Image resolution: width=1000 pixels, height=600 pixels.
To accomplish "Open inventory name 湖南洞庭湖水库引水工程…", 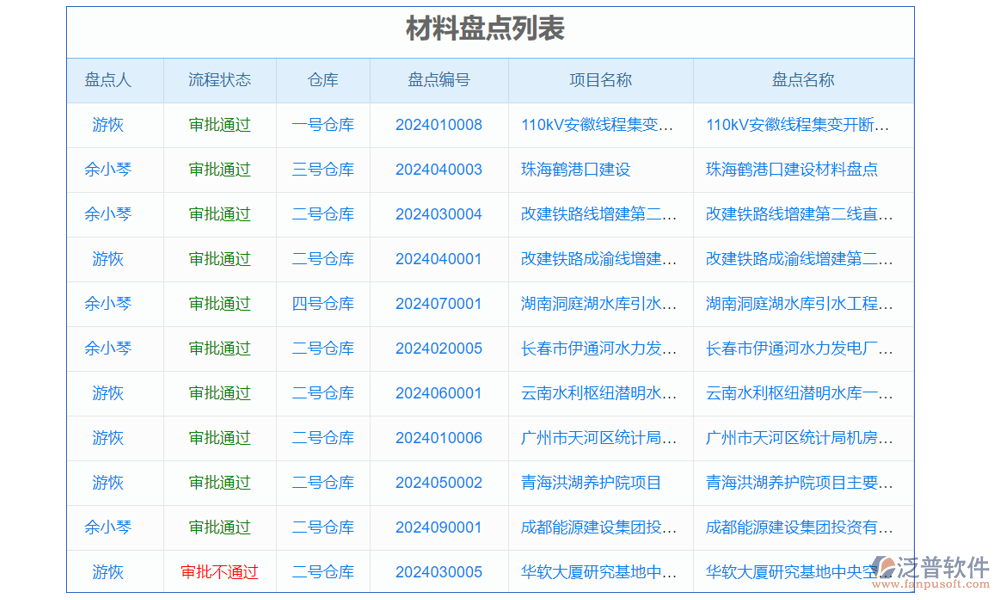I will tap(800, 304).
